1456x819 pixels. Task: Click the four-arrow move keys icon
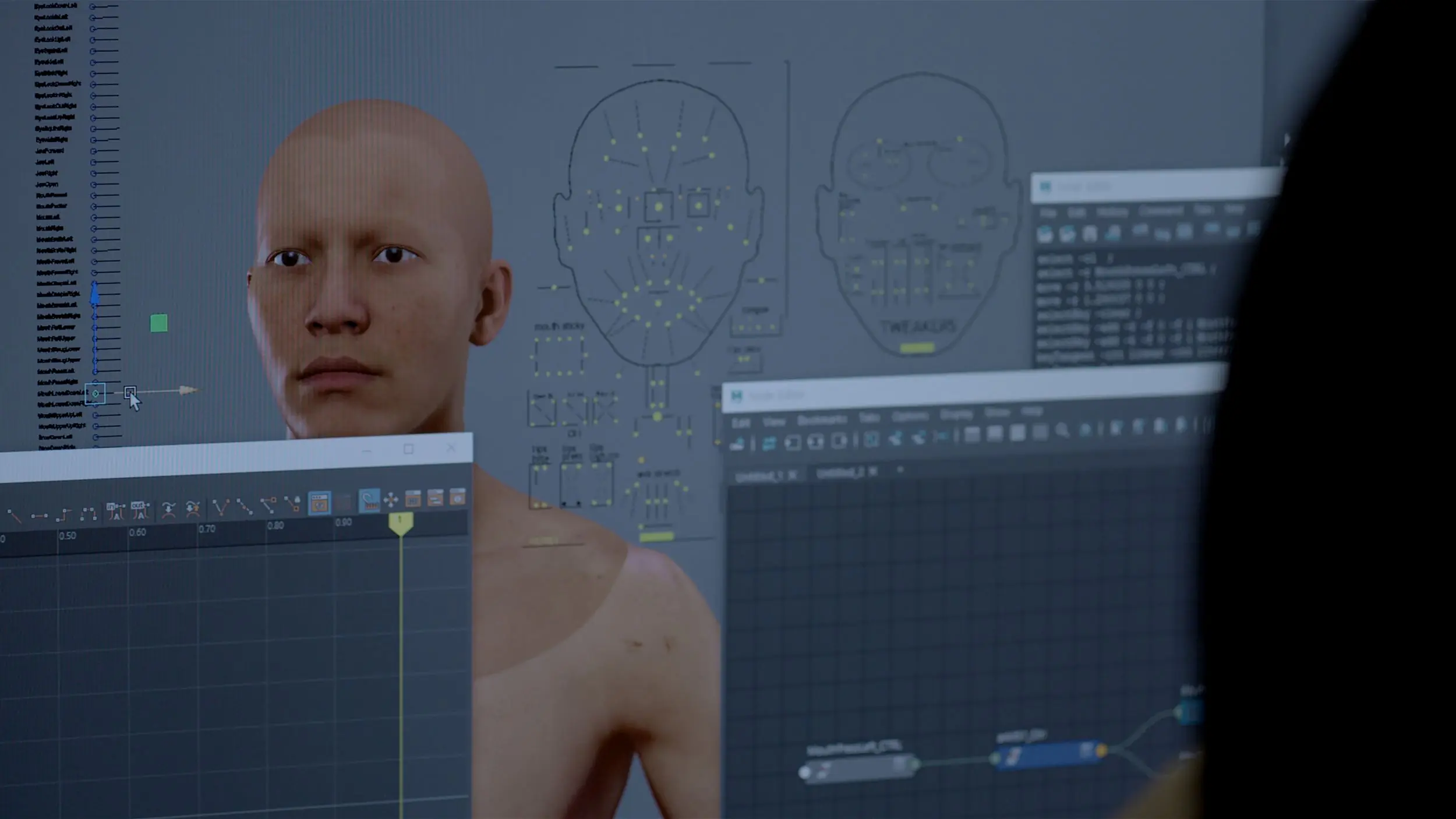pos(391,500)
